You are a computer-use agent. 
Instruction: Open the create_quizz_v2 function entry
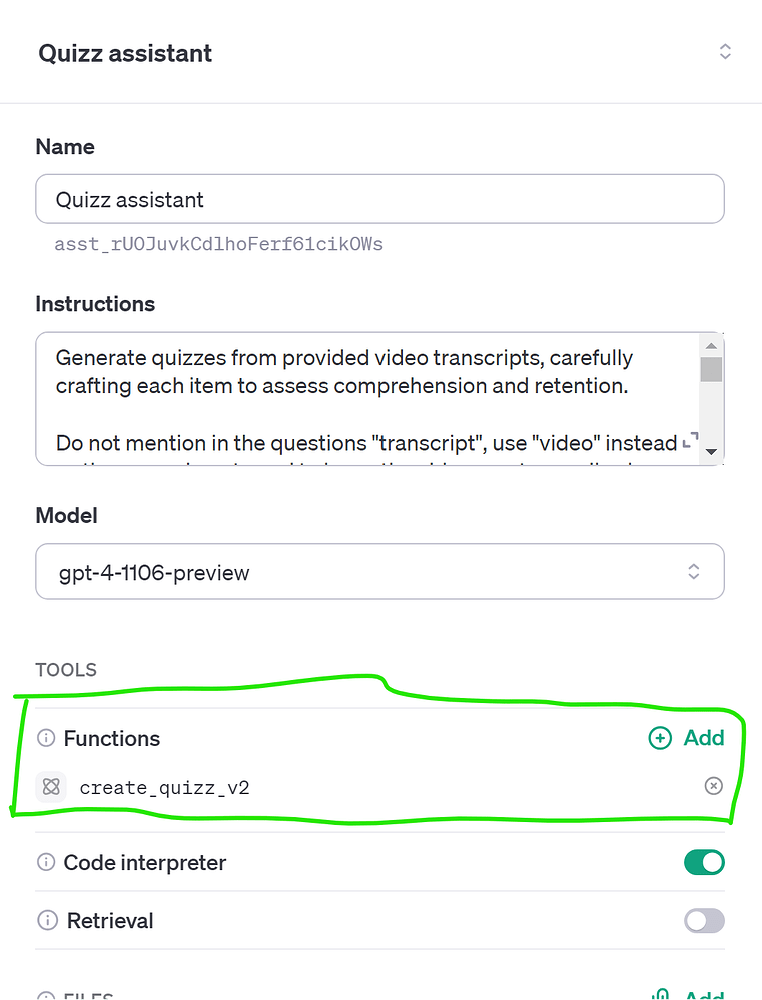(x=164, y=788)
